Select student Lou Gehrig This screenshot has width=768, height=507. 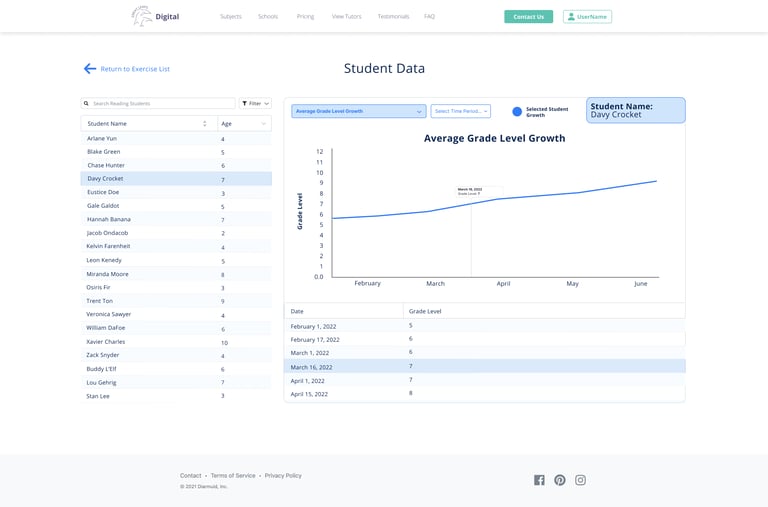pyautogui.click(x=176, y=383)
